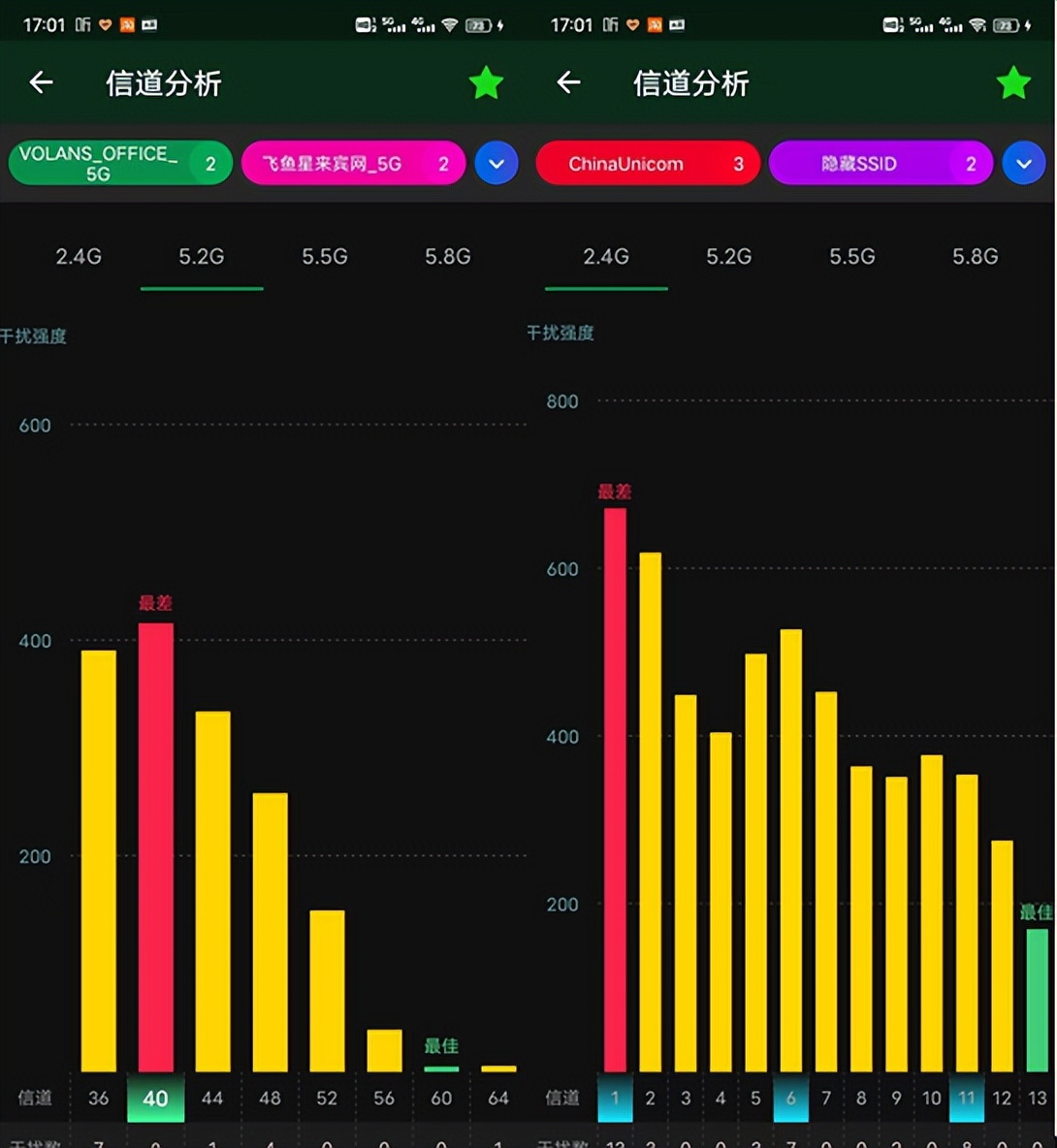Image resolution: width=1057 pixels, height=1148 pixels.
Task: Tap the back arrow on the left screen
Action: click(x=41, y=83)
